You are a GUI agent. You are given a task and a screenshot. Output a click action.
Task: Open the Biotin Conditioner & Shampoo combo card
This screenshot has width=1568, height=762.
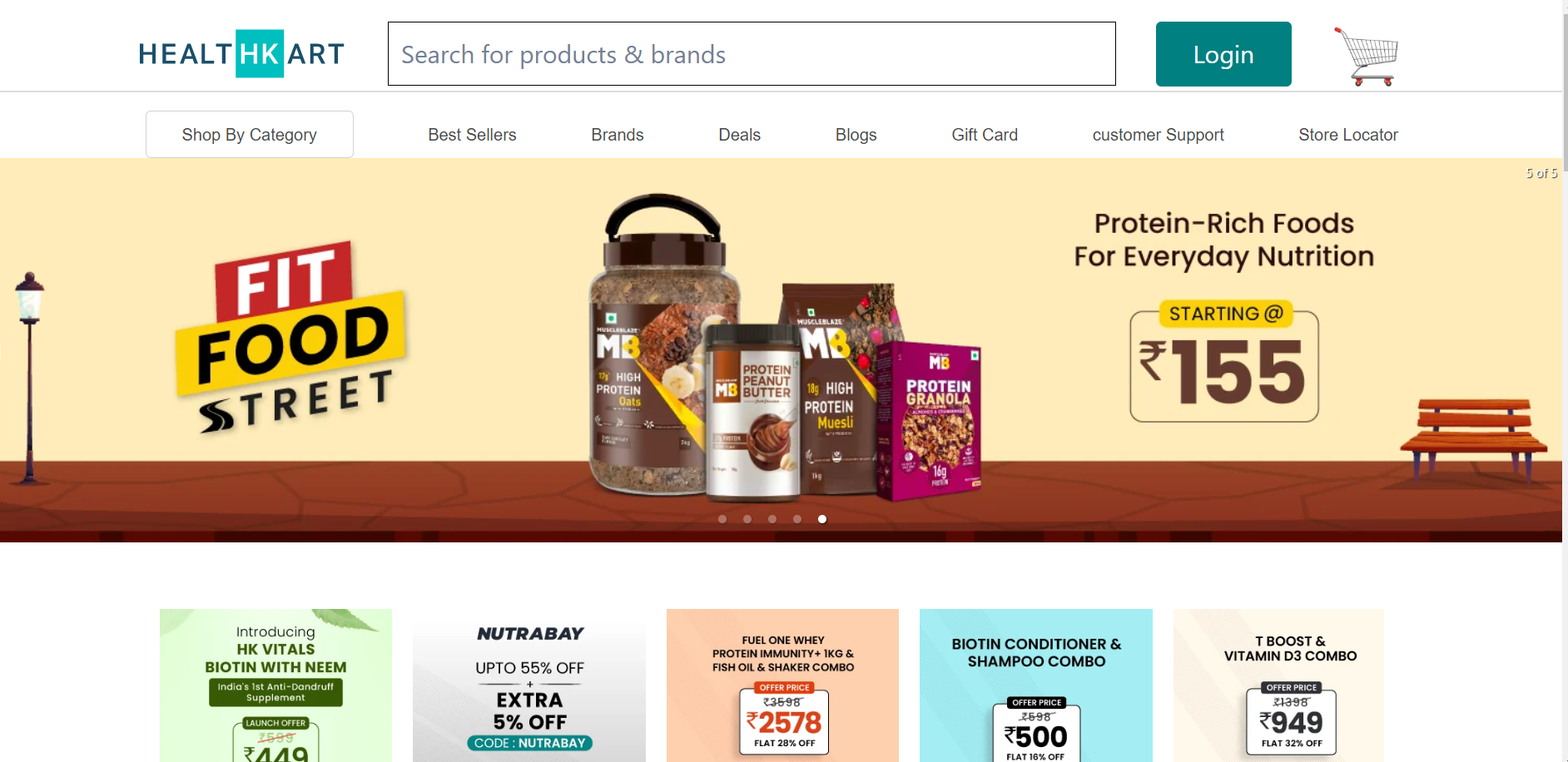click(1036, 685)
